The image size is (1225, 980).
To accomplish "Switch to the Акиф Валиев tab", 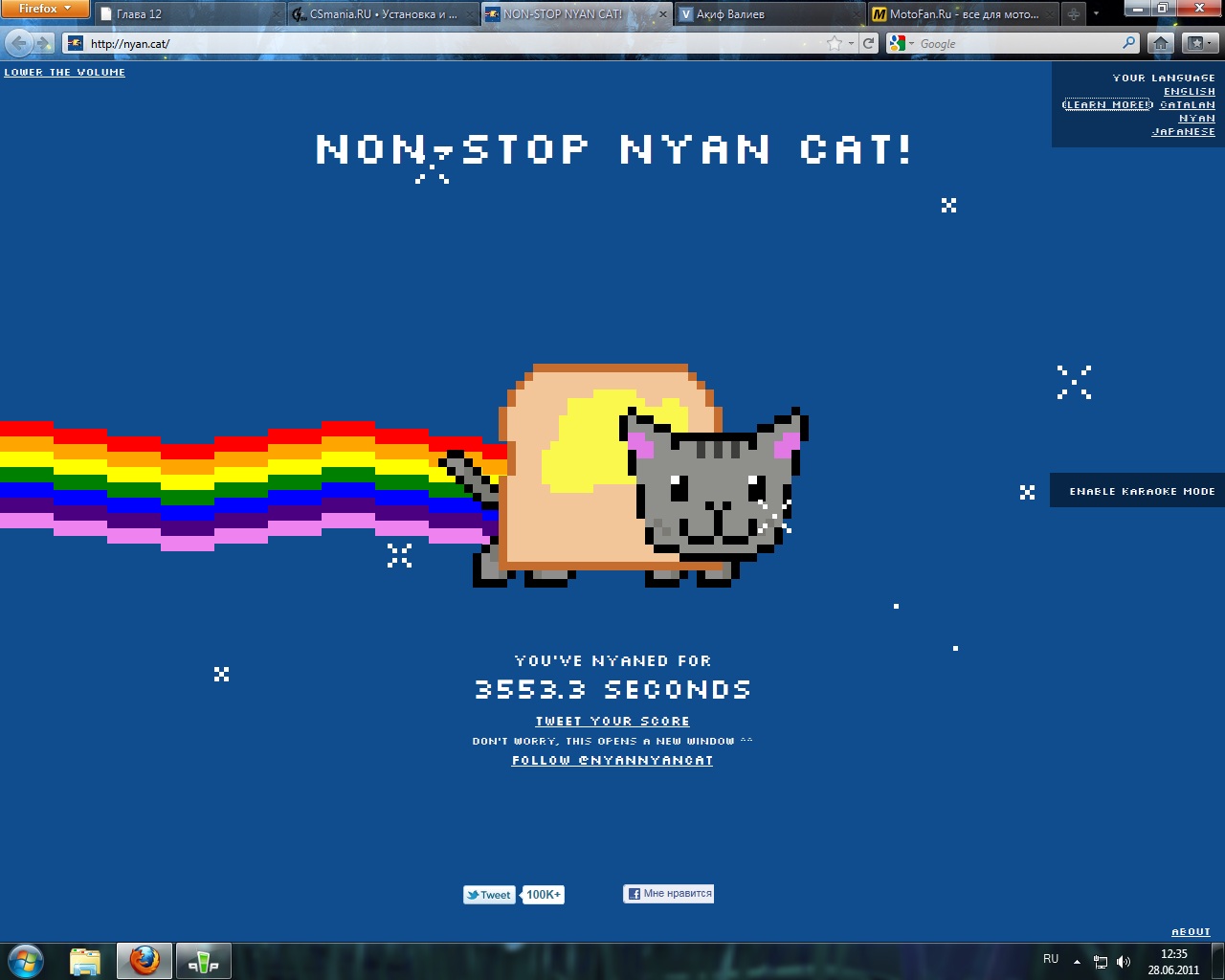I will pos(770,14).
